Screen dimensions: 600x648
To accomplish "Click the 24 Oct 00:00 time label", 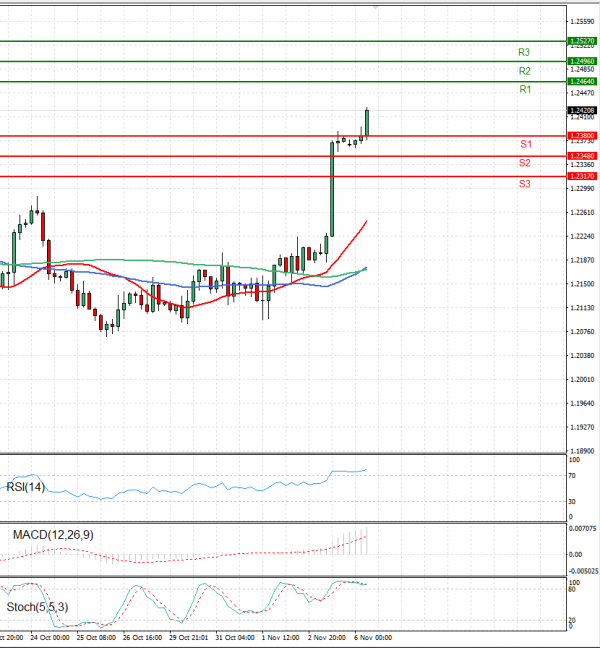I will point(50,638).
